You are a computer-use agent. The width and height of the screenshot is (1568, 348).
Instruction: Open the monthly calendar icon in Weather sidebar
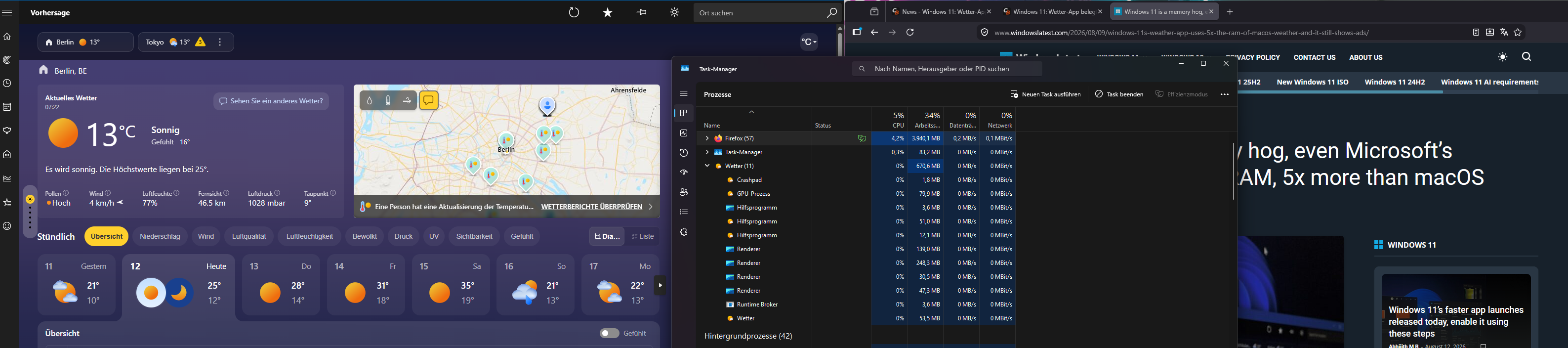pos(7,107)
